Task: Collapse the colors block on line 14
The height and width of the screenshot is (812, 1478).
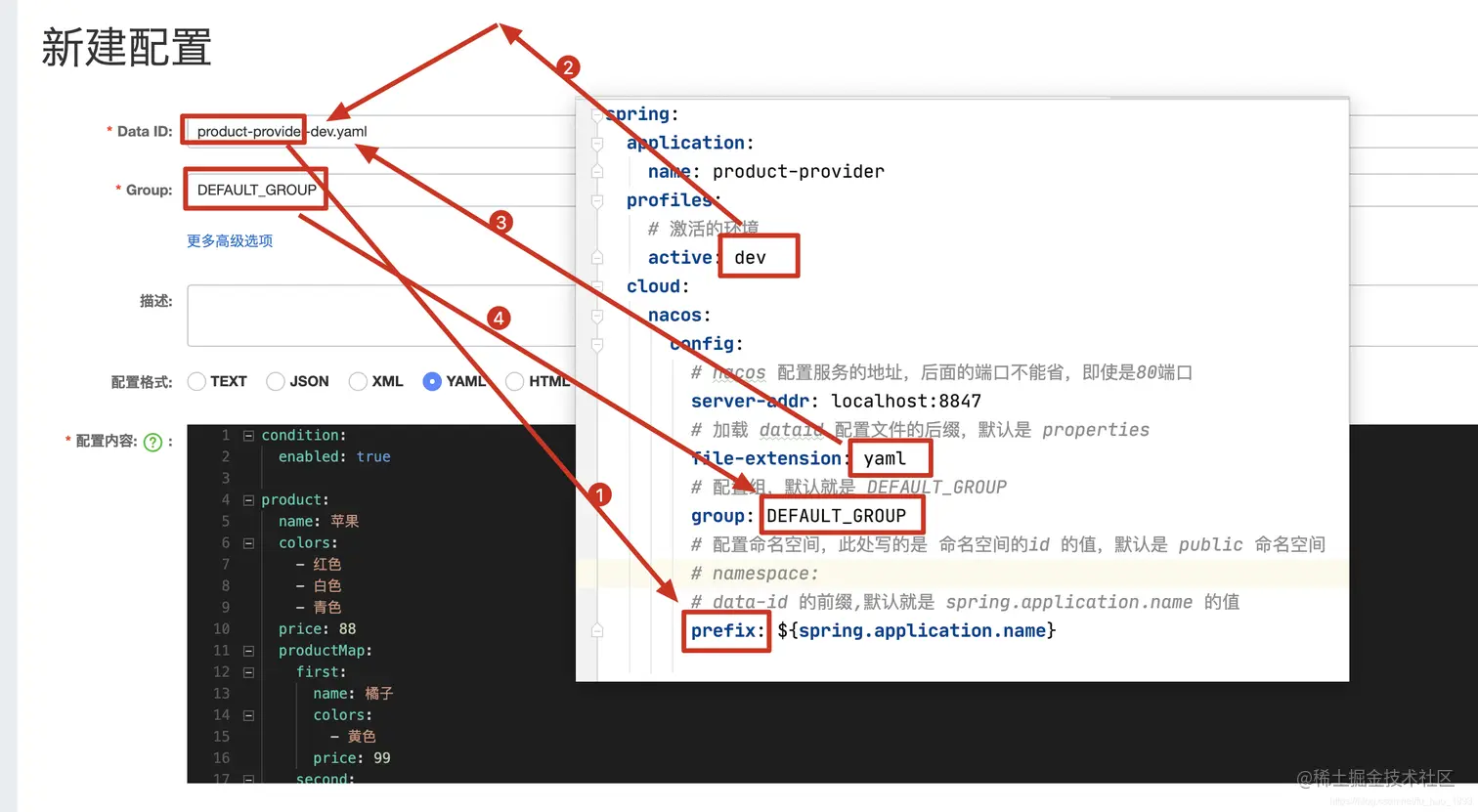Action: click(x=248, y=715)
